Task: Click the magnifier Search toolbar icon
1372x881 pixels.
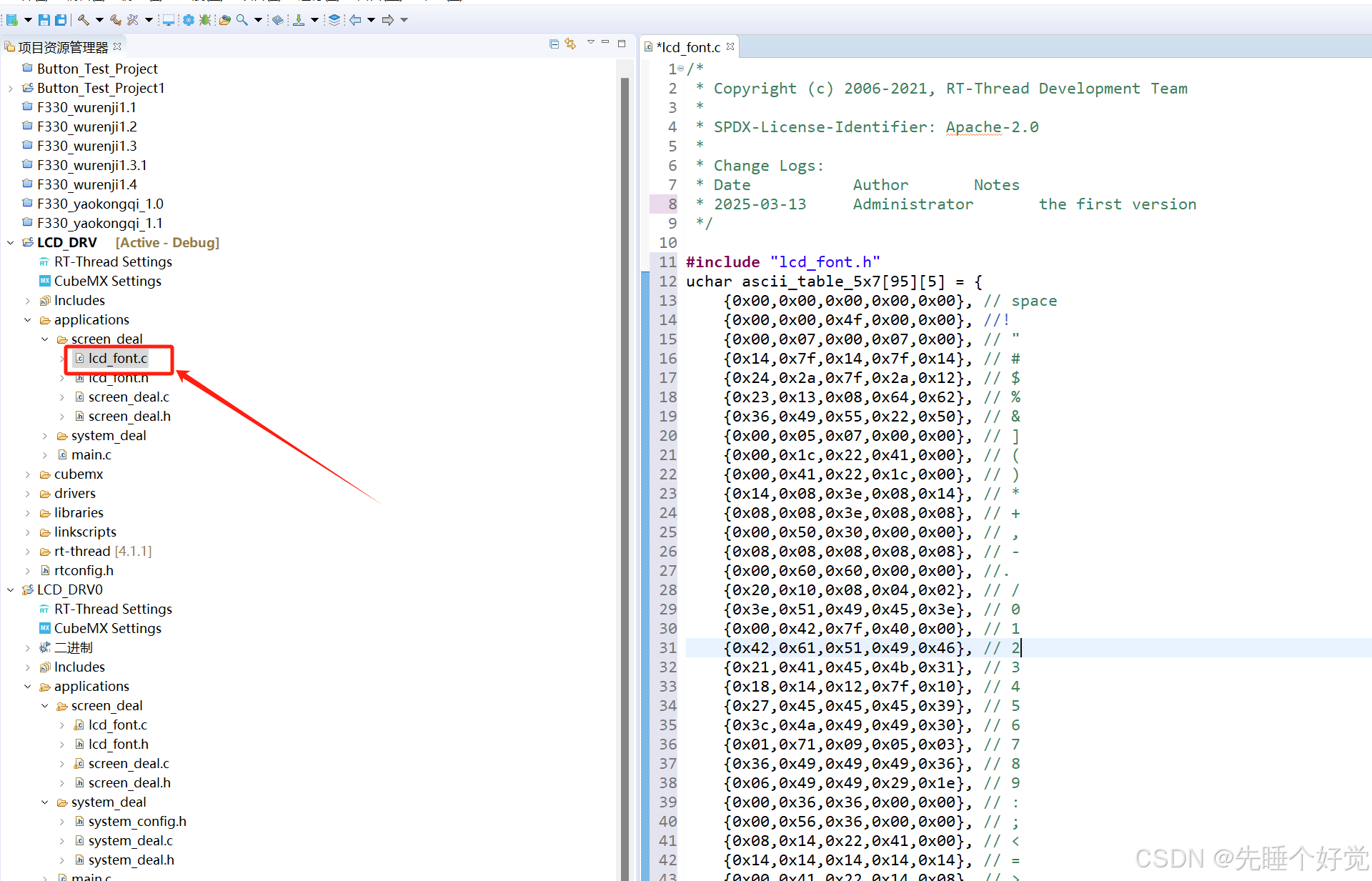Action: tap(242, 20)
